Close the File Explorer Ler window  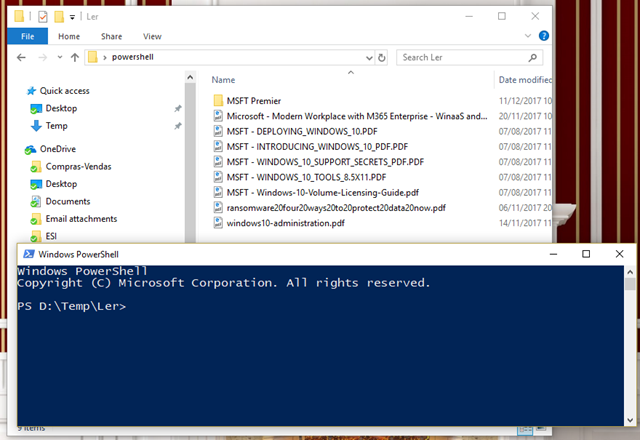535,16
